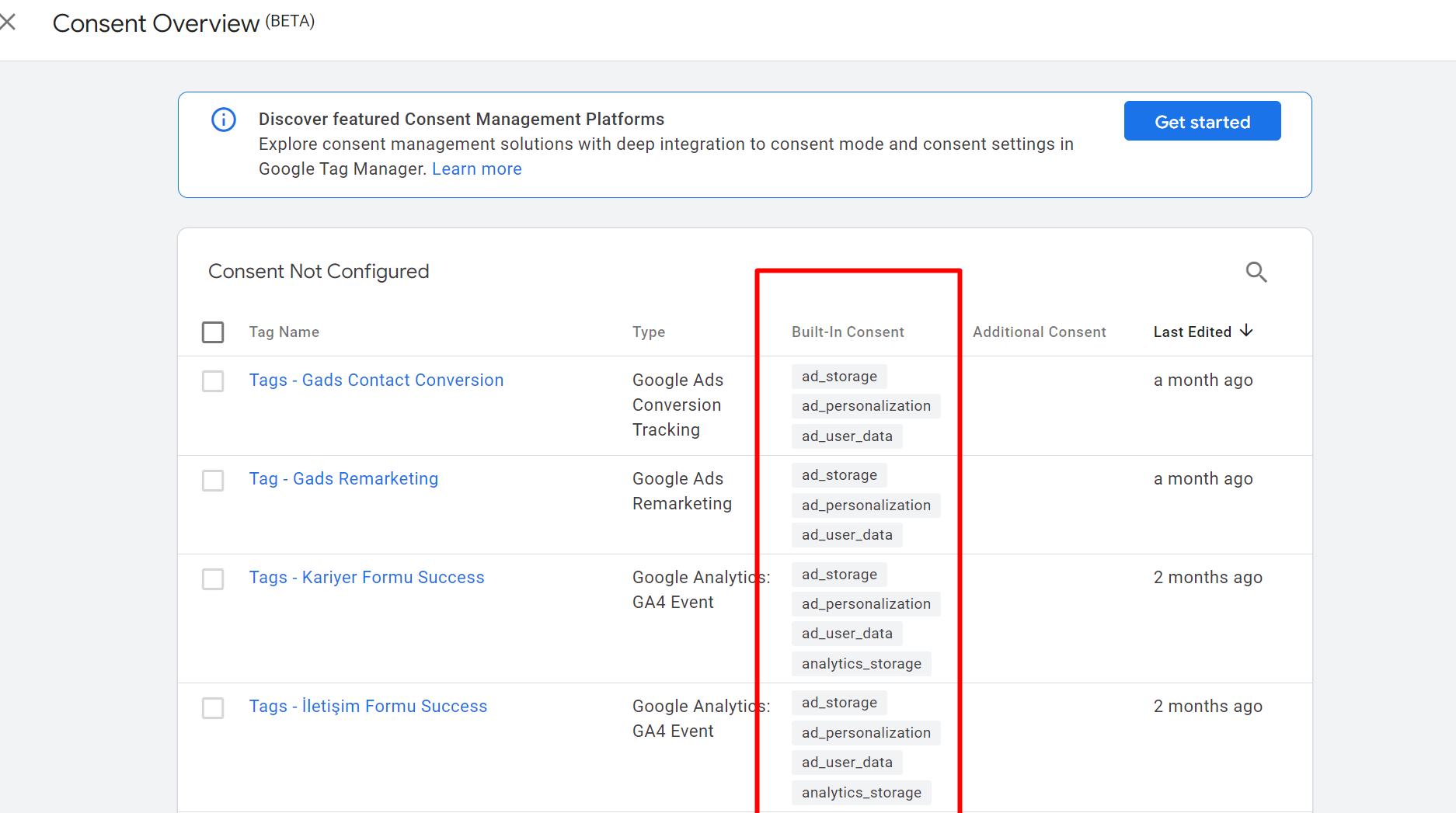The width and height of the screenshot is (1456, 813).
Task: Open the Learn more link
Action: [x=476, y=169]
